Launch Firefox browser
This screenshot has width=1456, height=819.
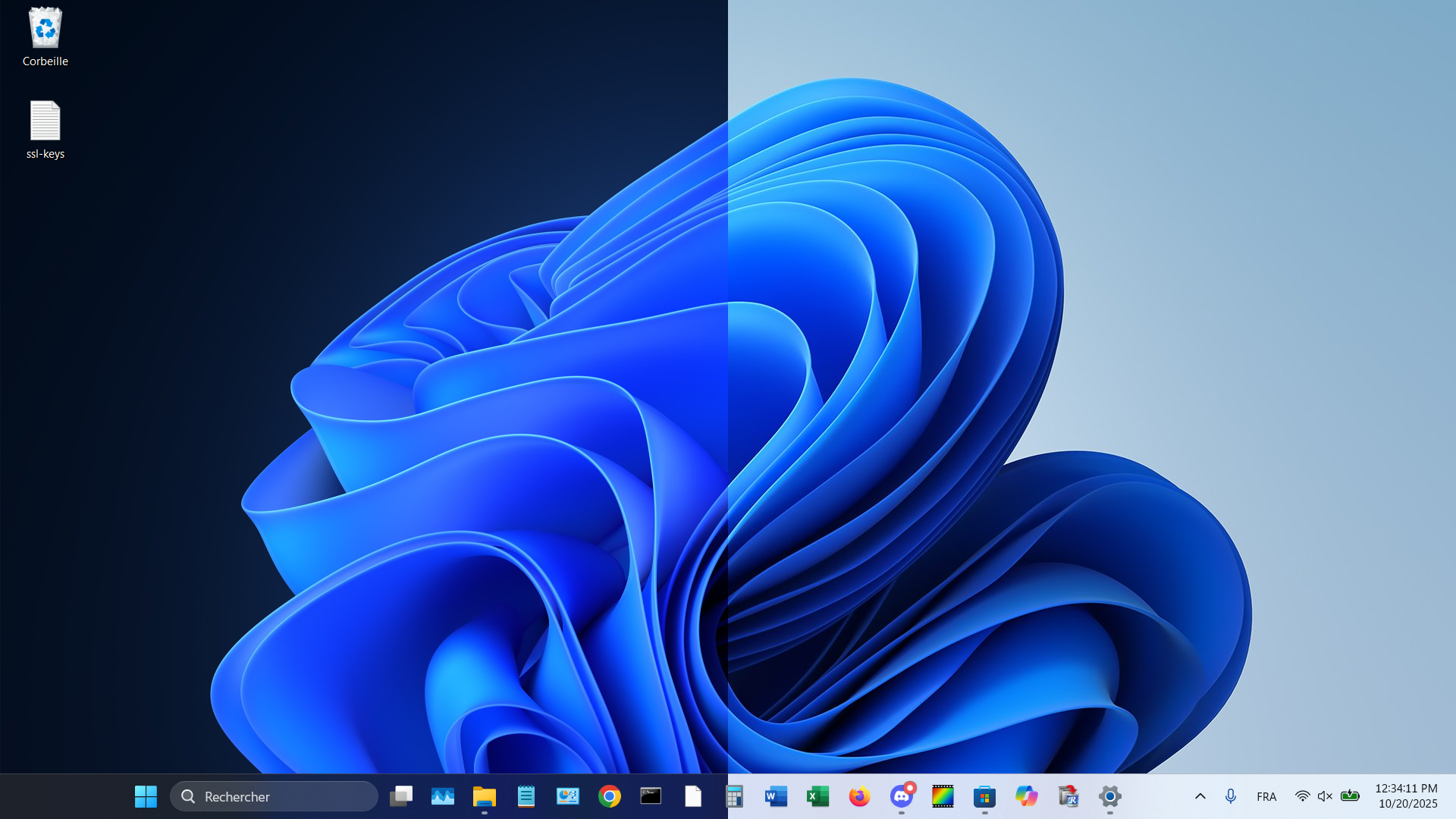(858, 796)
